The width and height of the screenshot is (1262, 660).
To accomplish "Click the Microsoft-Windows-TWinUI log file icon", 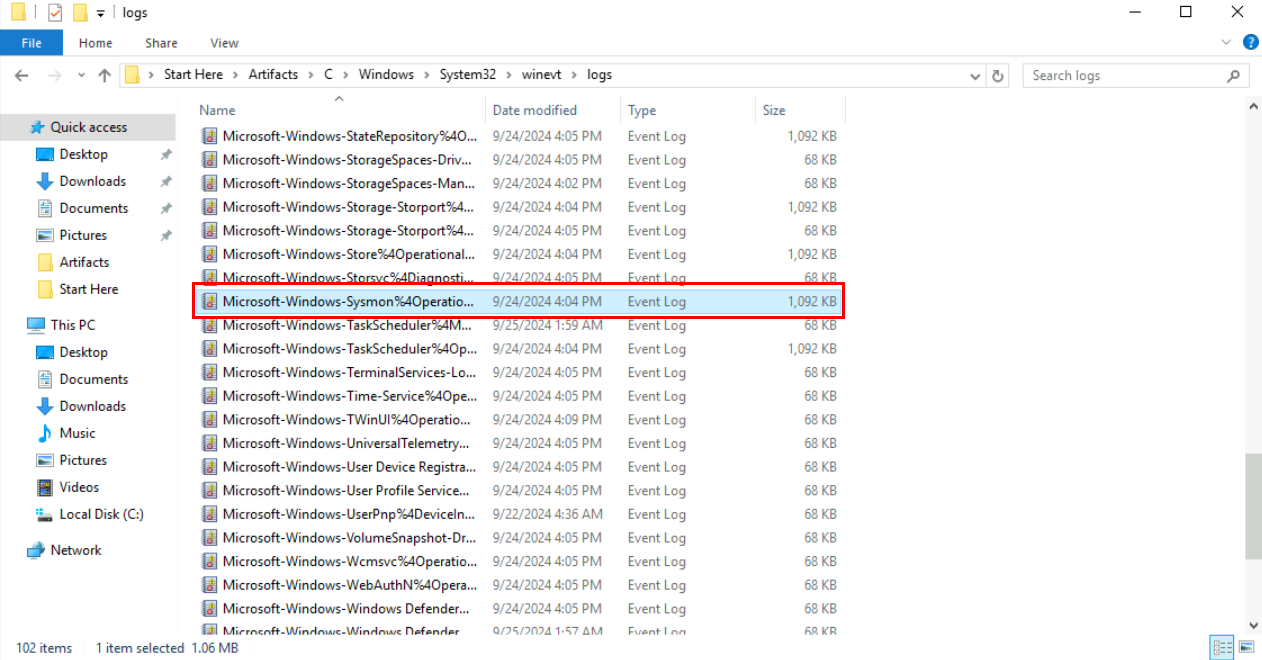I will [x=209, y=419].
